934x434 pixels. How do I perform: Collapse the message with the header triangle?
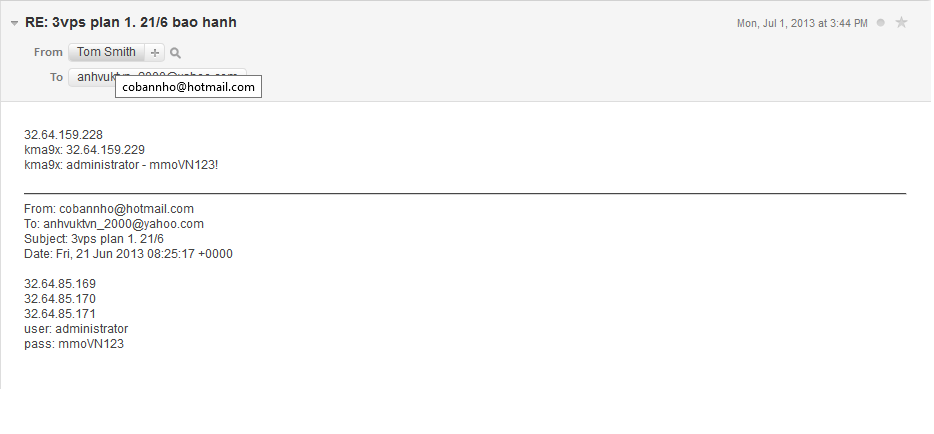[x=14, y=23]
